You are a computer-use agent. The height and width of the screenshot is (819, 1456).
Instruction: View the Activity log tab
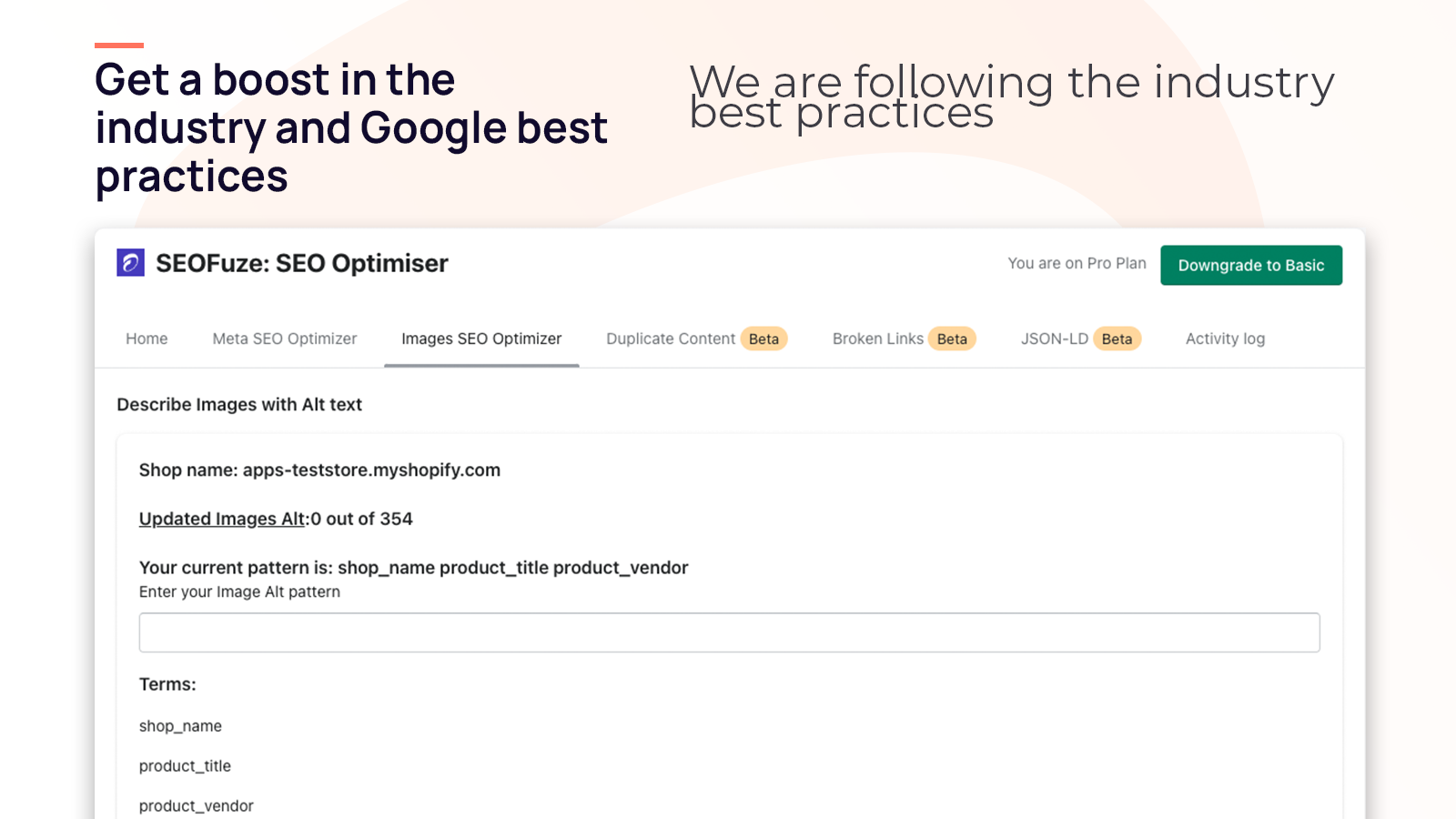(1225, 339)
